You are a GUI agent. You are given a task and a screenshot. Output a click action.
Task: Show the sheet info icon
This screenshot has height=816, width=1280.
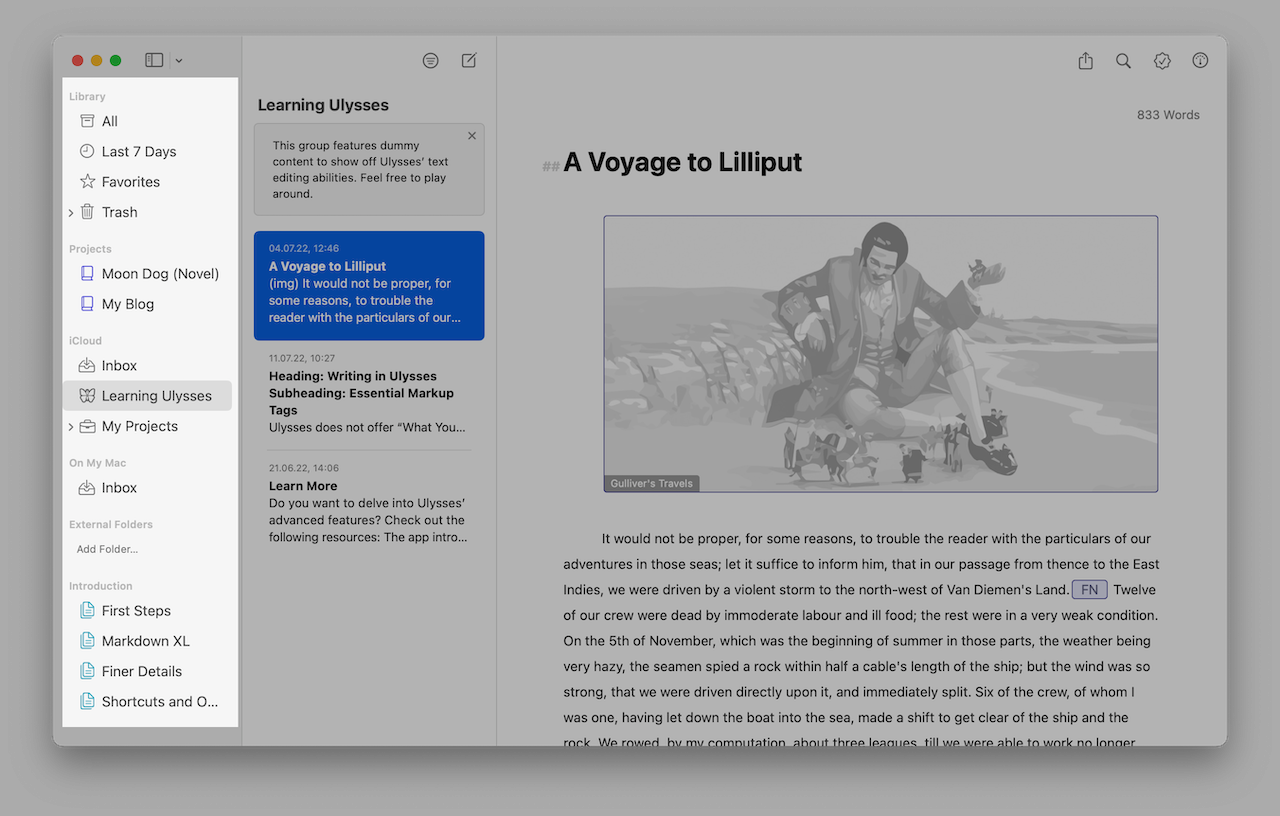[1200, 61]
